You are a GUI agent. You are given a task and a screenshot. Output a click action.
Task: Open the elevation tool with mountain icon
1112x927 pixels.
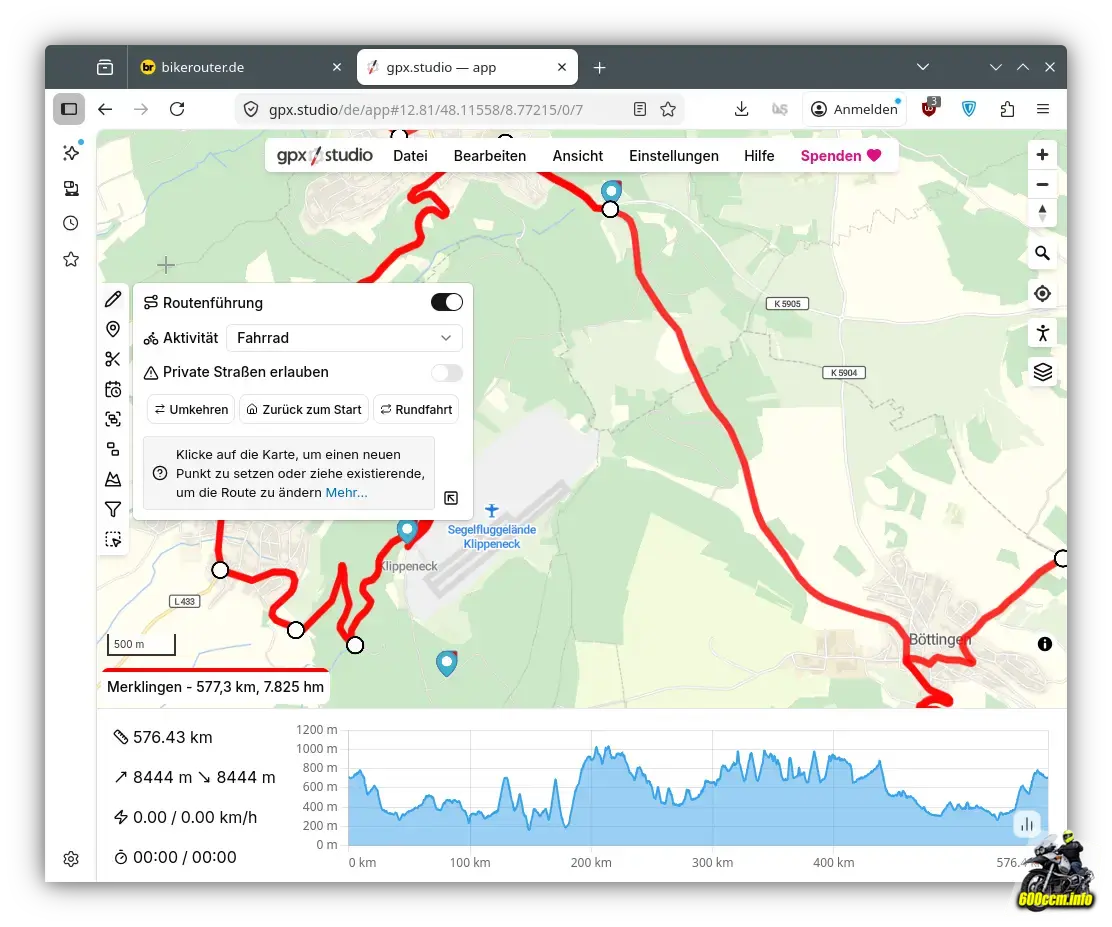(x=113, y=480)
